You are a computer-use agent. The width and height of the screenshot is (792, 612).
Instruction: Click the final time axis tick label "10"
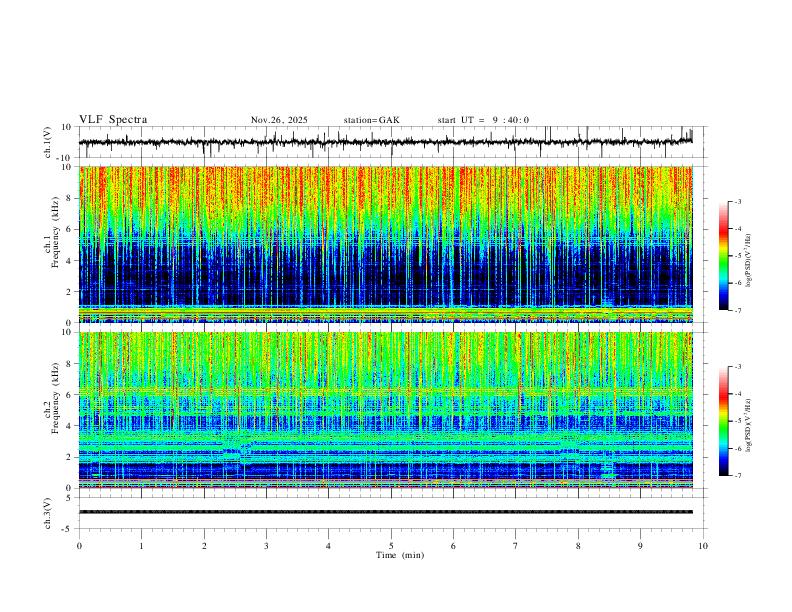click(x=703, y=546)
